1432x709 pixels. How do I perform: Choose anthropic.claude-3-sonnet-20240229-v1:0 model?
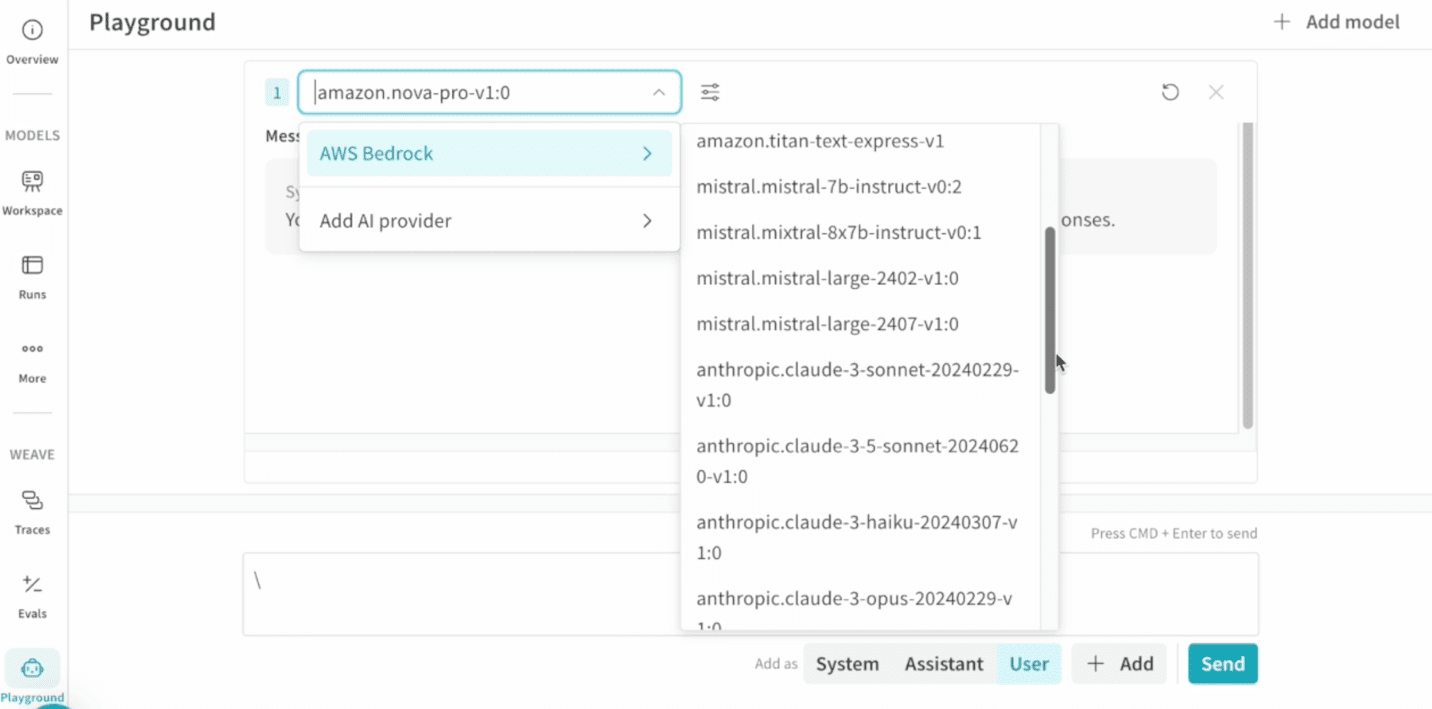click(x=856, y=385)
